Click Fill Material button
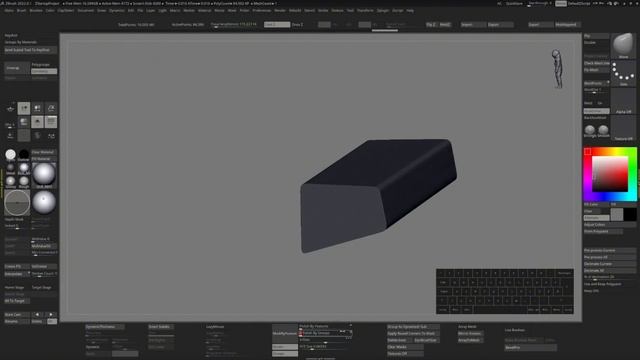 44,159
